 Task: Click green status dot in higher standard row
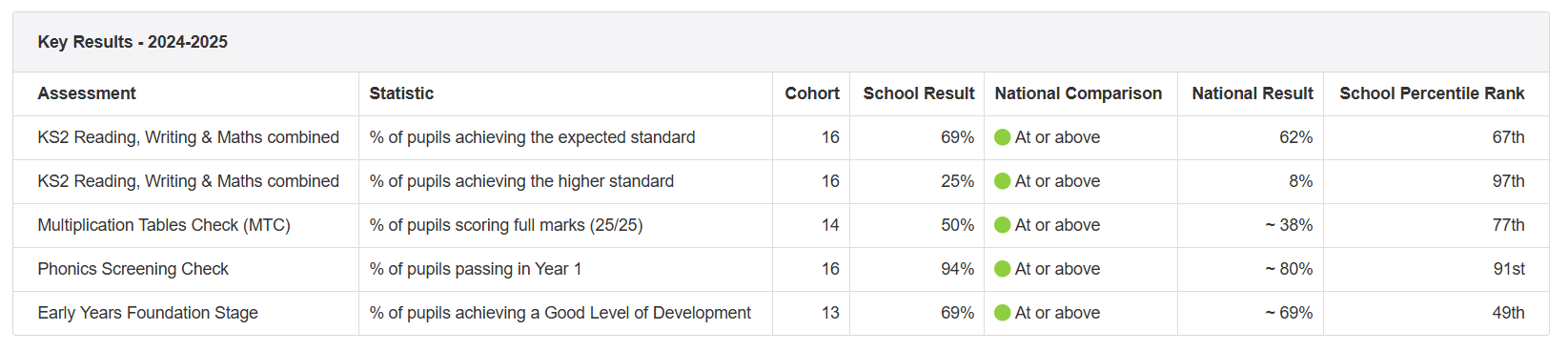click(1002, 181)
